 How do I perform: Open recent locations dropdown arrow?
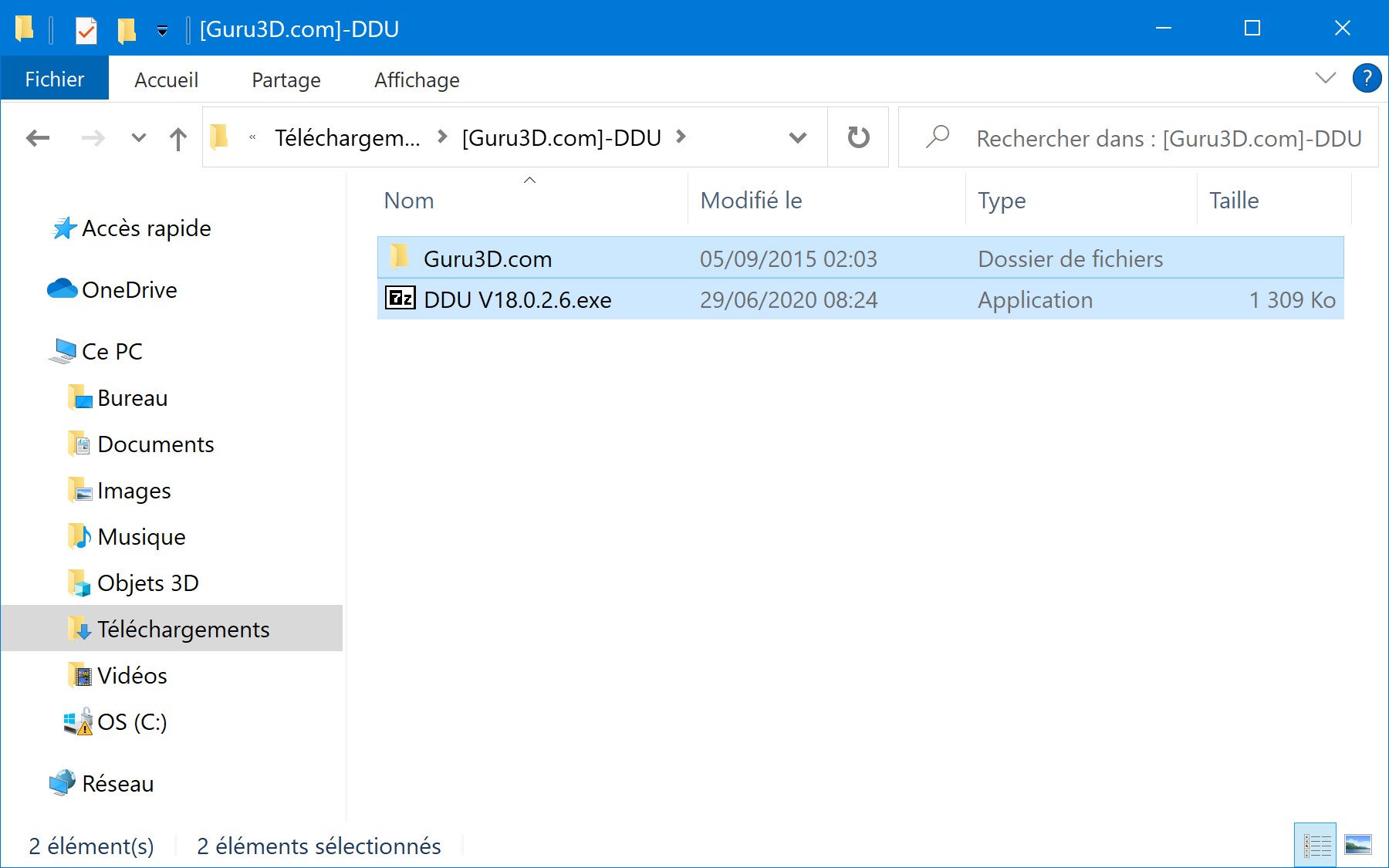tap(139, 138)
